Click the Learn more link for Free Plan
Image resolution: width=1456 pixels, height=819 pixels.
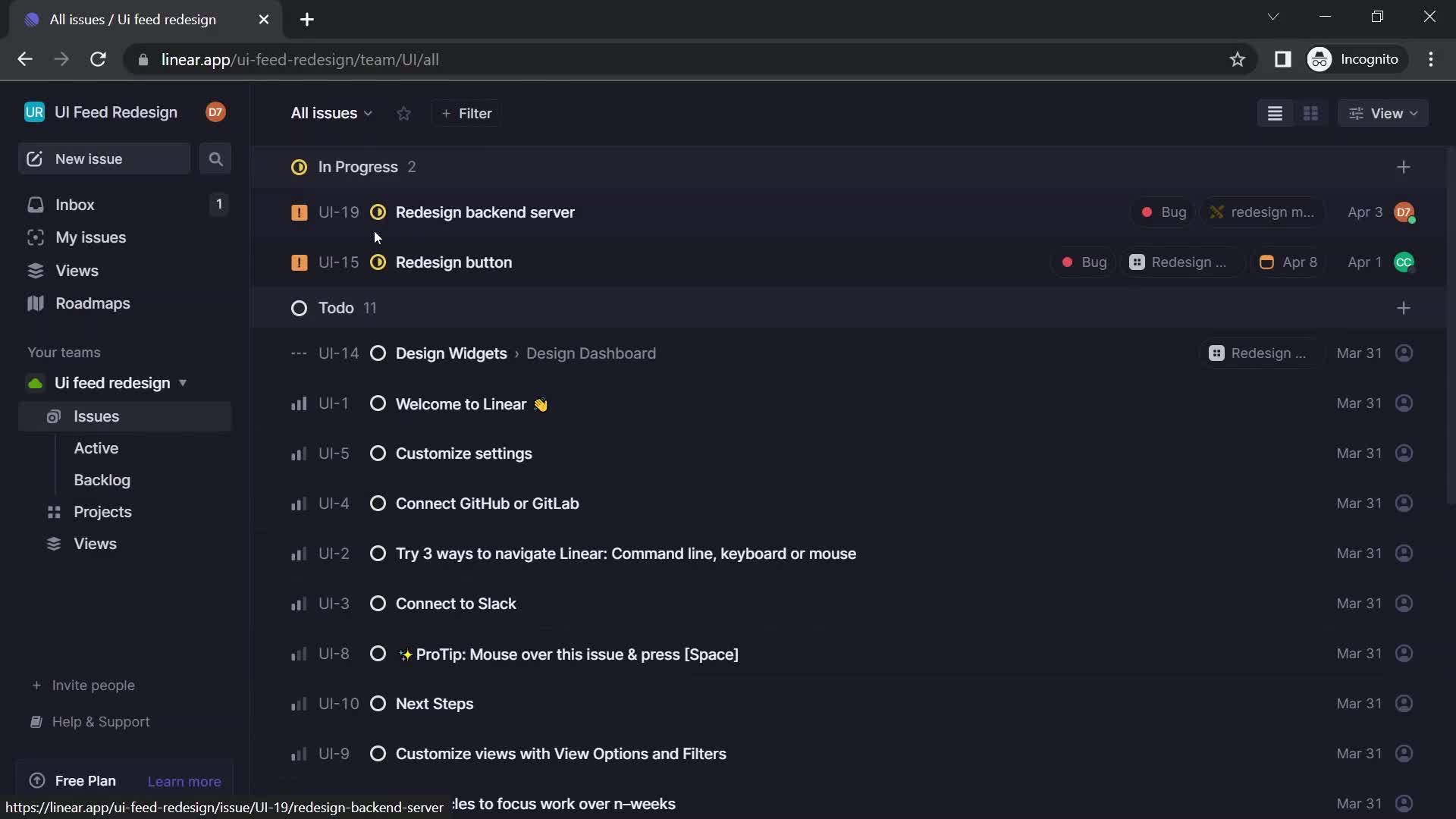pos(184,780)
